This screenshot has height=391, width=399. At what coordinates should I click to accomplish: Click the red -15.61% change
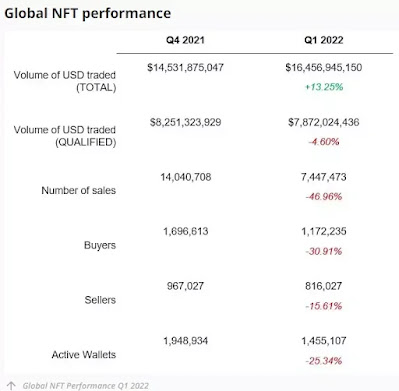tap(324, 306)
